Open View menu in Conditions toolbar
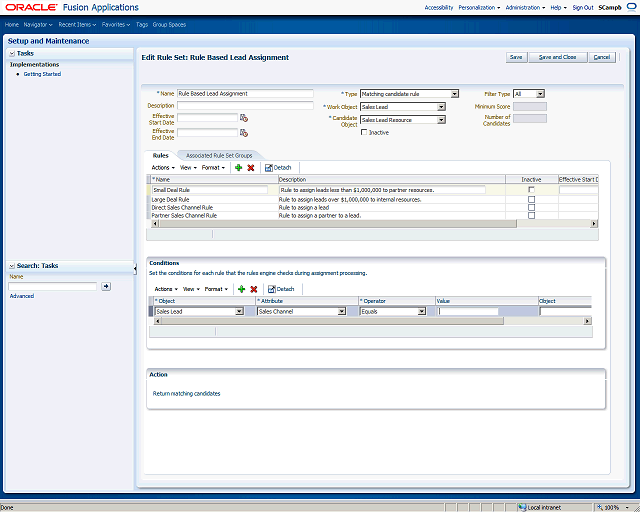The height and width of the screenshot is (512, 640). pyautogui.click(x=191, y=289)
